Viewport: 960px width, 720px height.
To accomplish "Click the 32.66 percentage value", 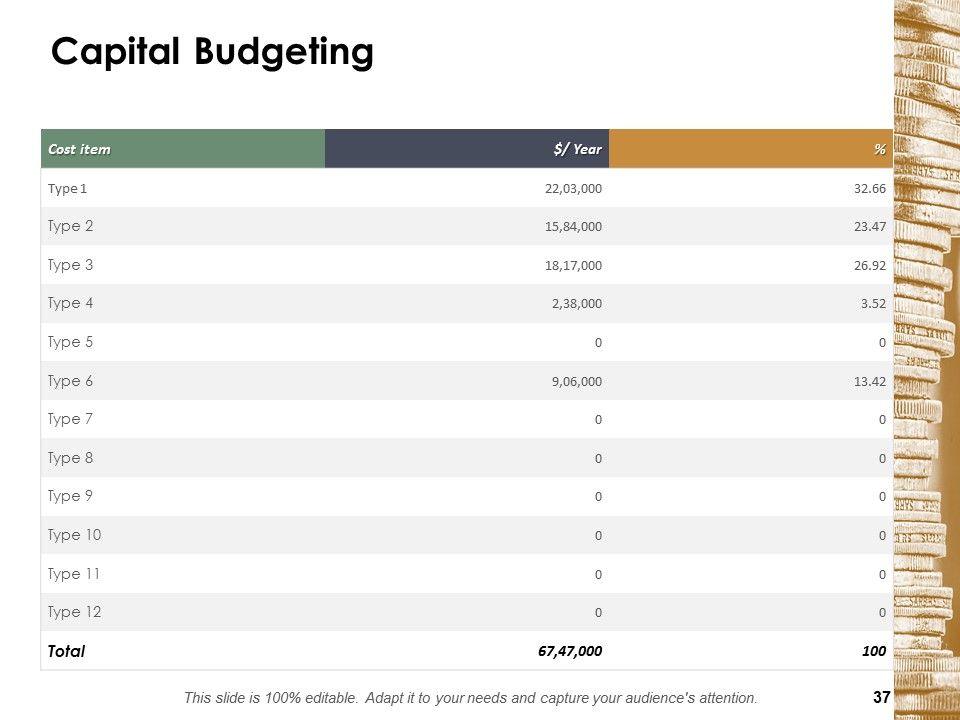I will (870, 188).
